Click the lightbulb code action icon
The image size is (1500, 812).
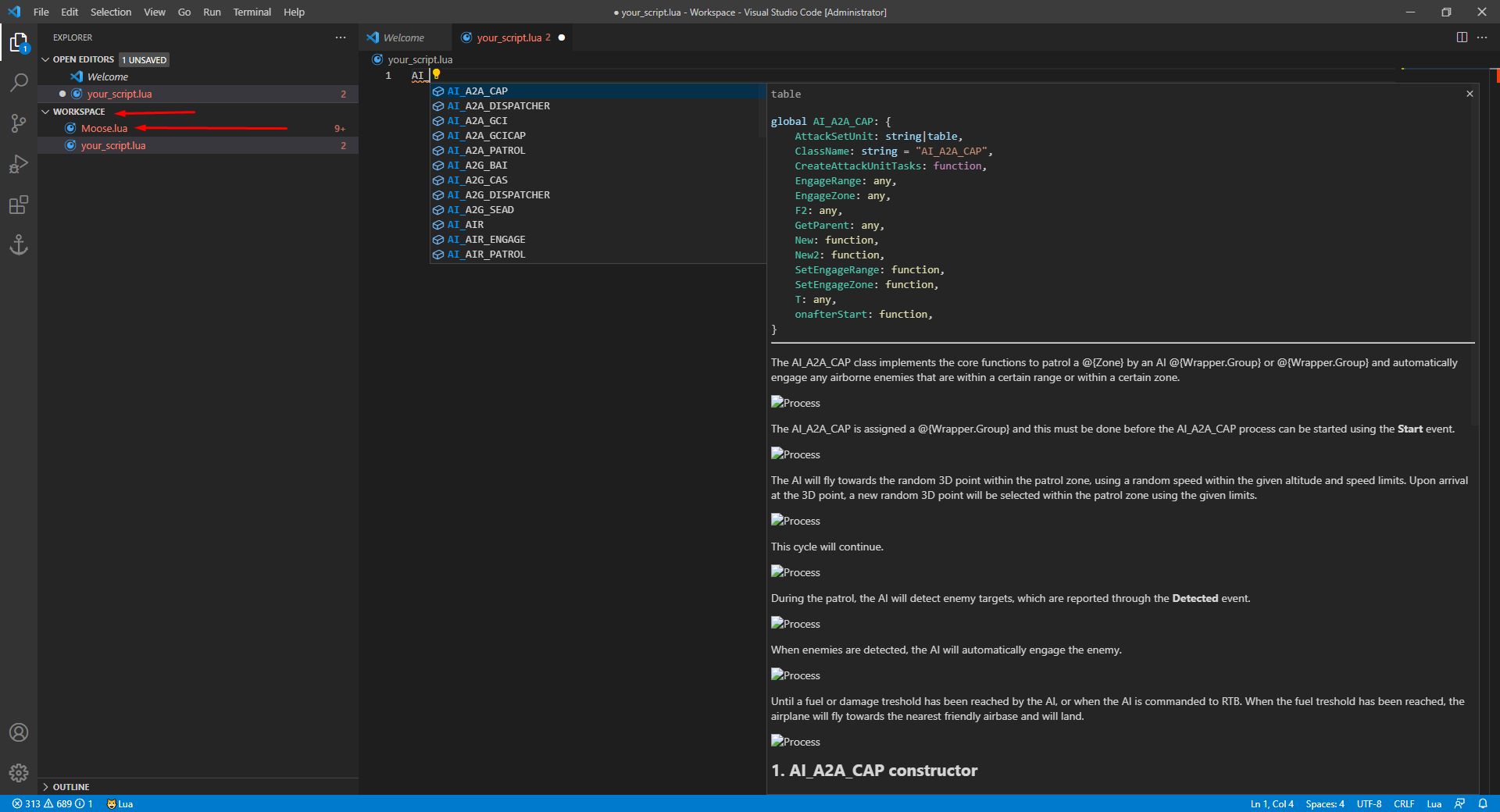437,75
